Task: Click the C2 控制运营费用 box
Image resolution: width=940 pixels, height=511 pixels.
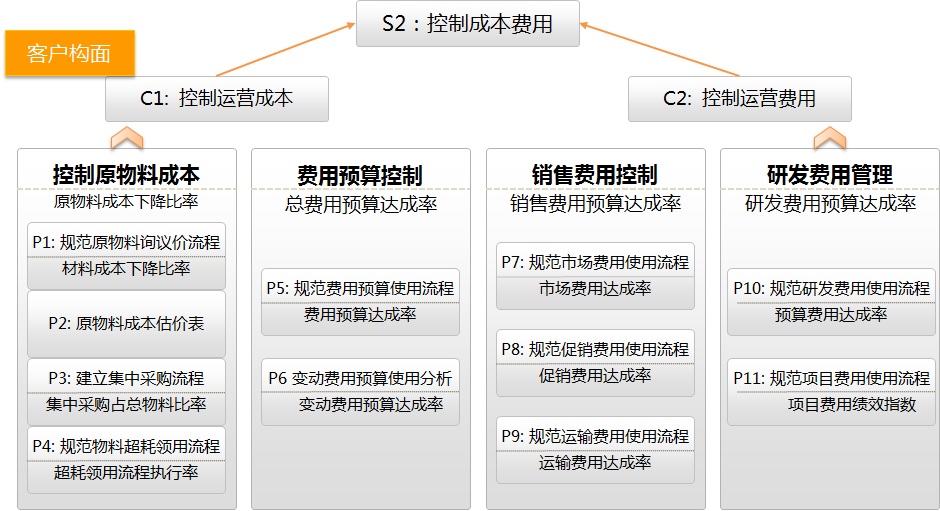Action: click(739, 98)
